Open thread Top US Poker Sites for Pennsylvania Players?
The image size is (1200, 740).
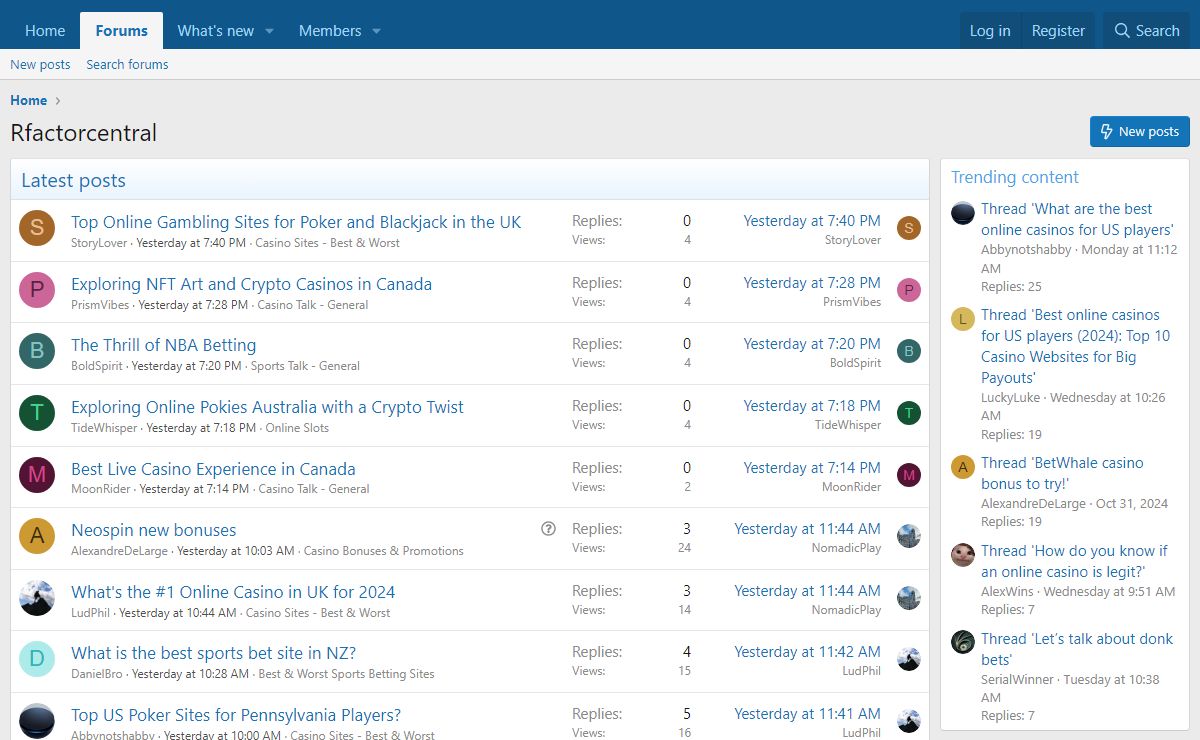[x=236, y=715]
